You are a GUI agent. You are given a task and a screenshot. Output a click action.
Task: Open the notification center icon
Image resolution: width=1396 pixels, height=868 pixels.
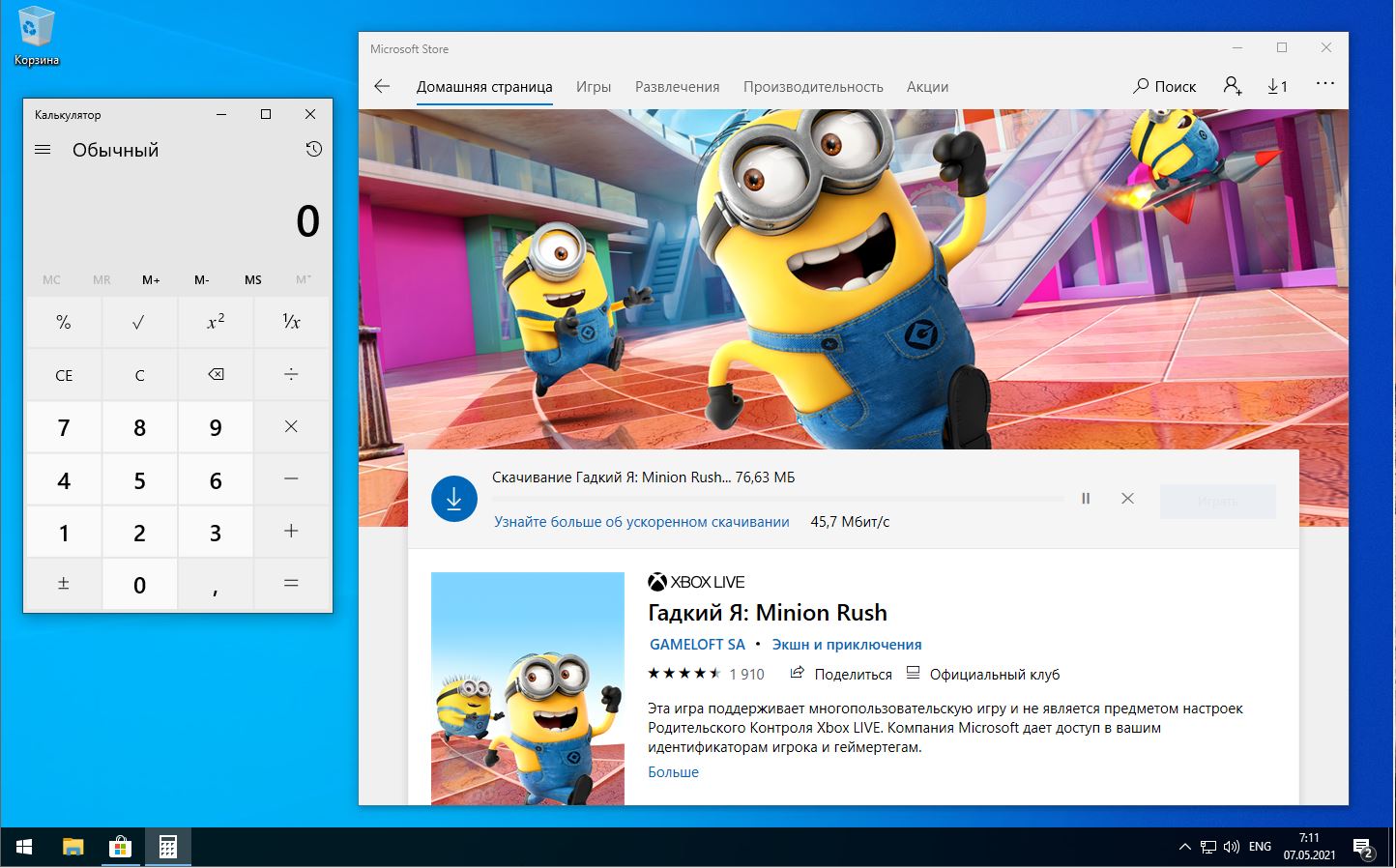click(1363, 849)
